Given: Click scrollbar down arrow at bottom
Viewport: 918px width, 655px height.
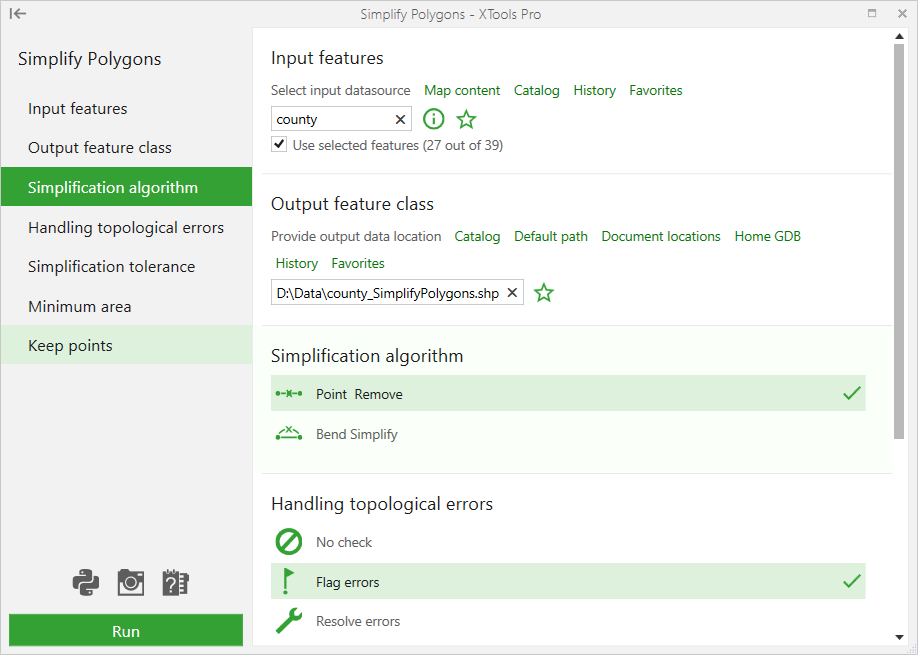Looking at the screenshot, I should (x=899, y=637).
